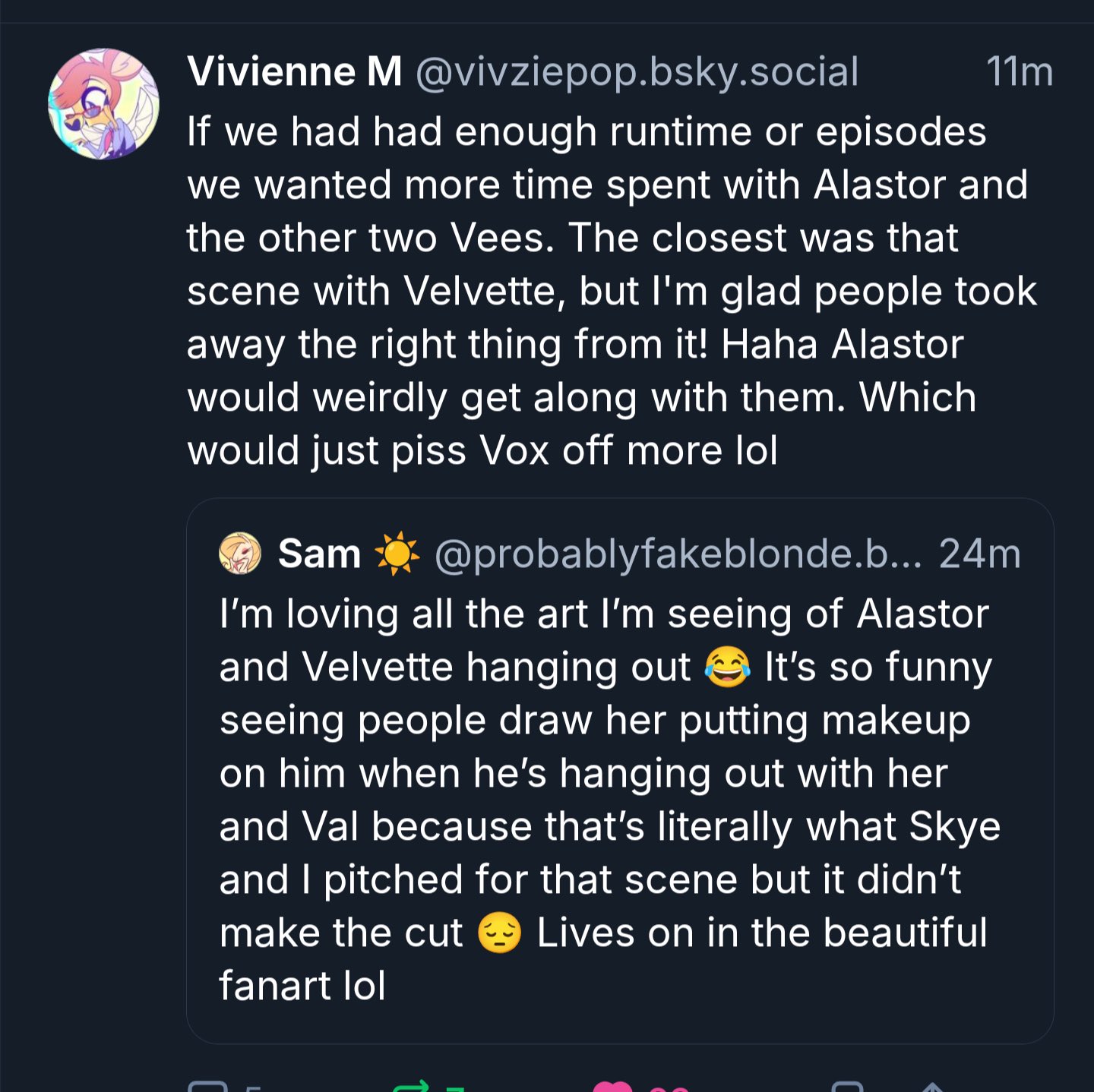
Task: Click the 24m timestamp on quoted post
Action: point(979,554)
